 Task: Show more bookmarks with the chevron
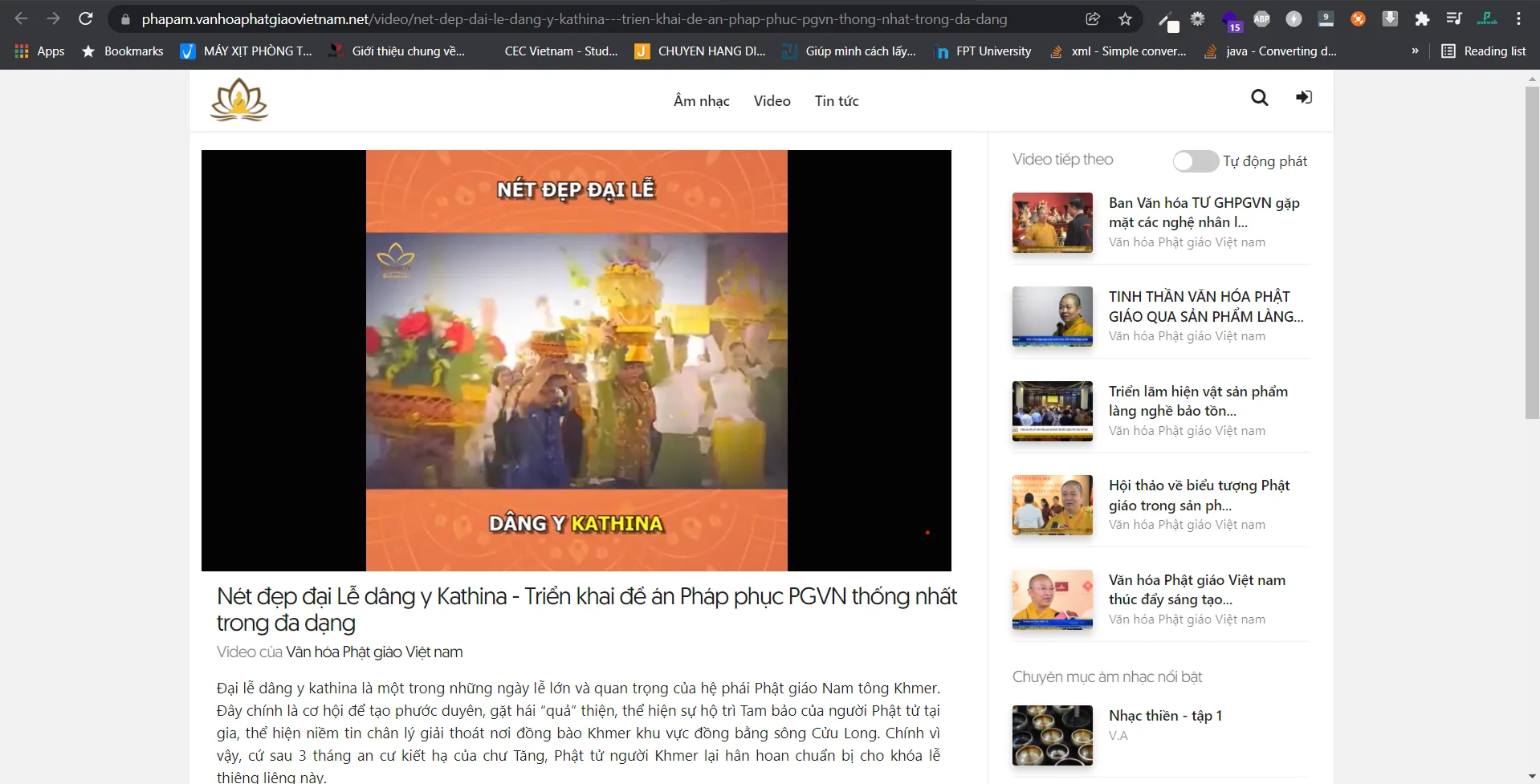[x=1415, y=51]
